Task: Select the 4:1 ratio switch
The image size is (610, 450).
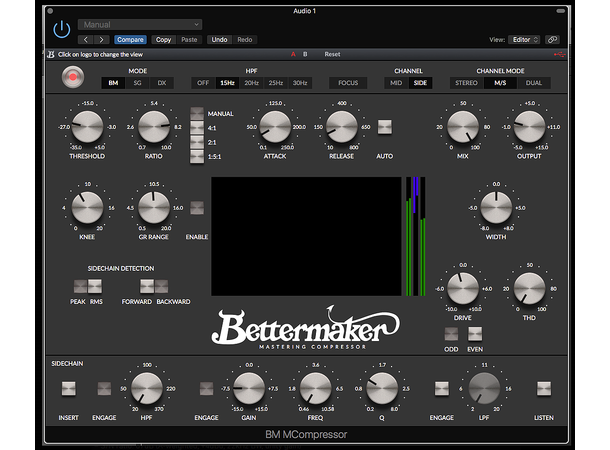Action: pyautogui.click(x=197, y=128)
